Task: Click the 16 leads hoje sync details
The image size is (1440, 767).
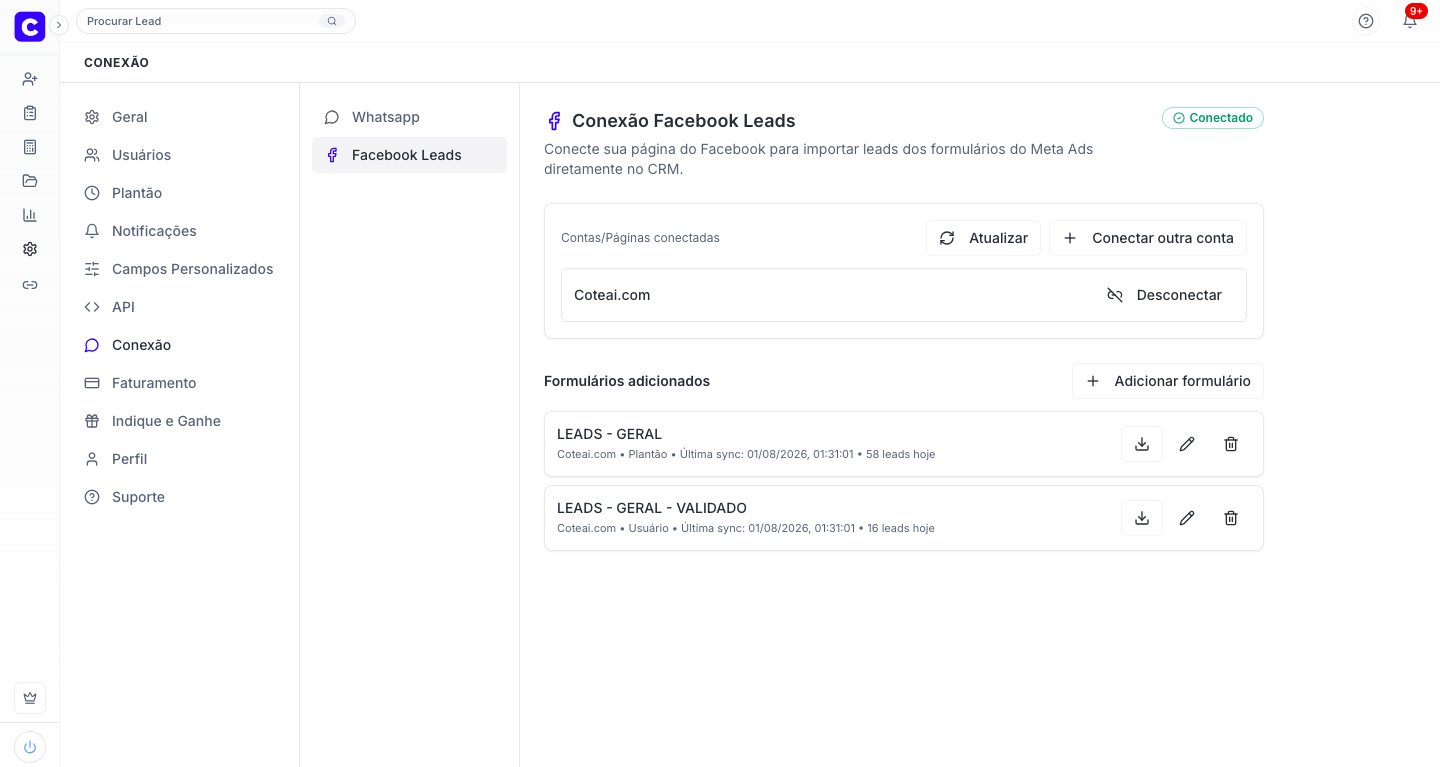Action: (x=746, y=528)
